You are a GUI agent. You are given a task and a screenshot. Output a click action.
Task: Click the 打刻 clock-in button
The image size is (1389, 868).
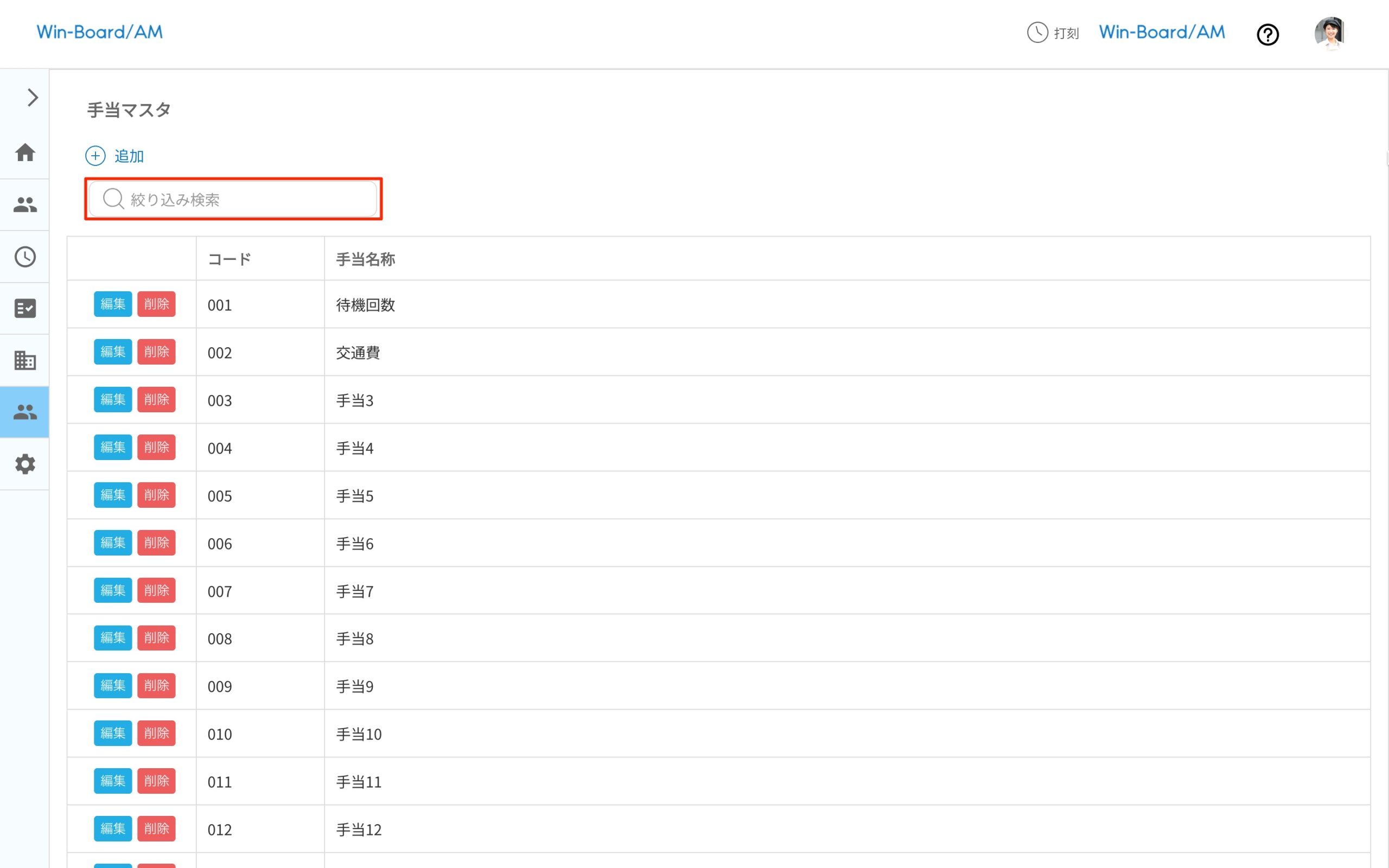click(x=1053, y=33)
